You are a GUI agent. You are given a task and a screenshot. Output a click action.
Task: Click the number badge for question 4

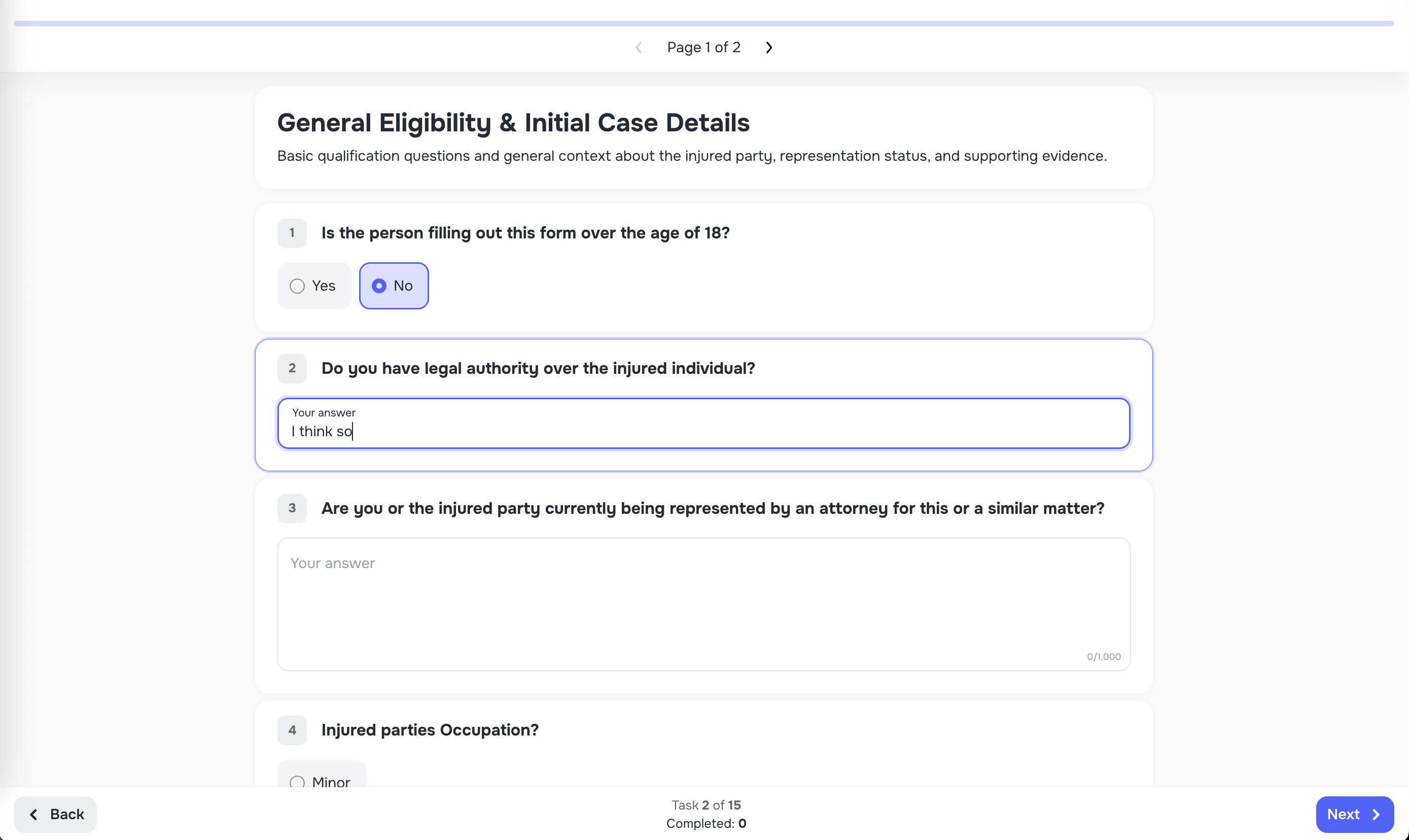[x=292, y=730]
